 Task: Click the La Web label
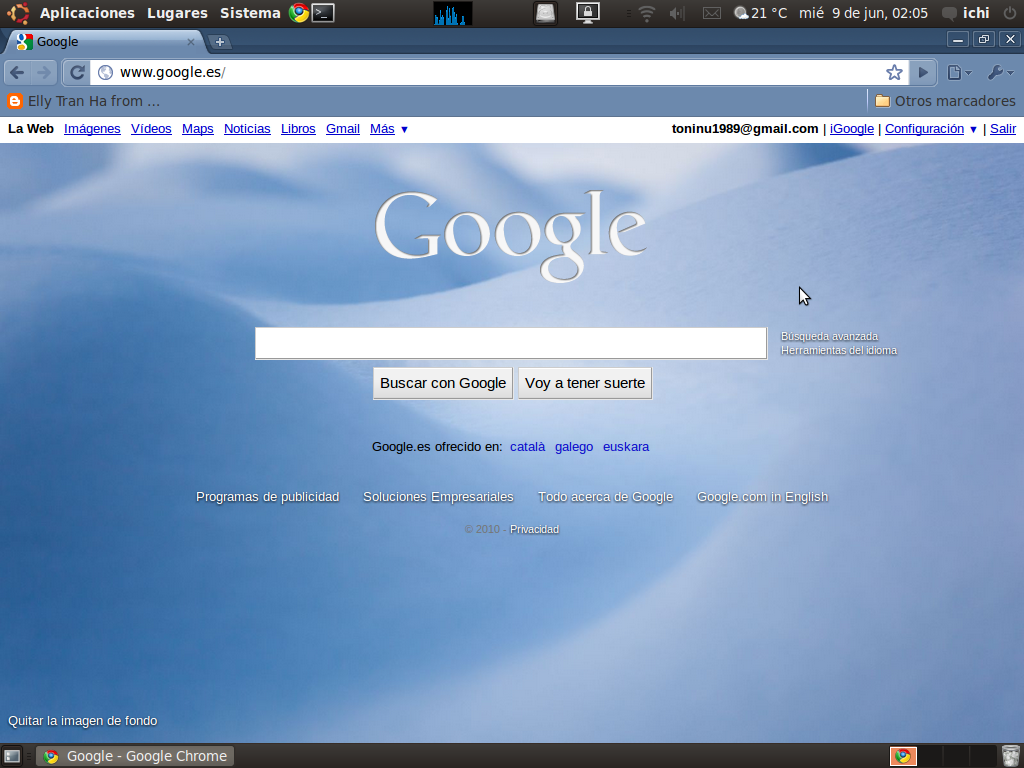[x=31, y=129]
